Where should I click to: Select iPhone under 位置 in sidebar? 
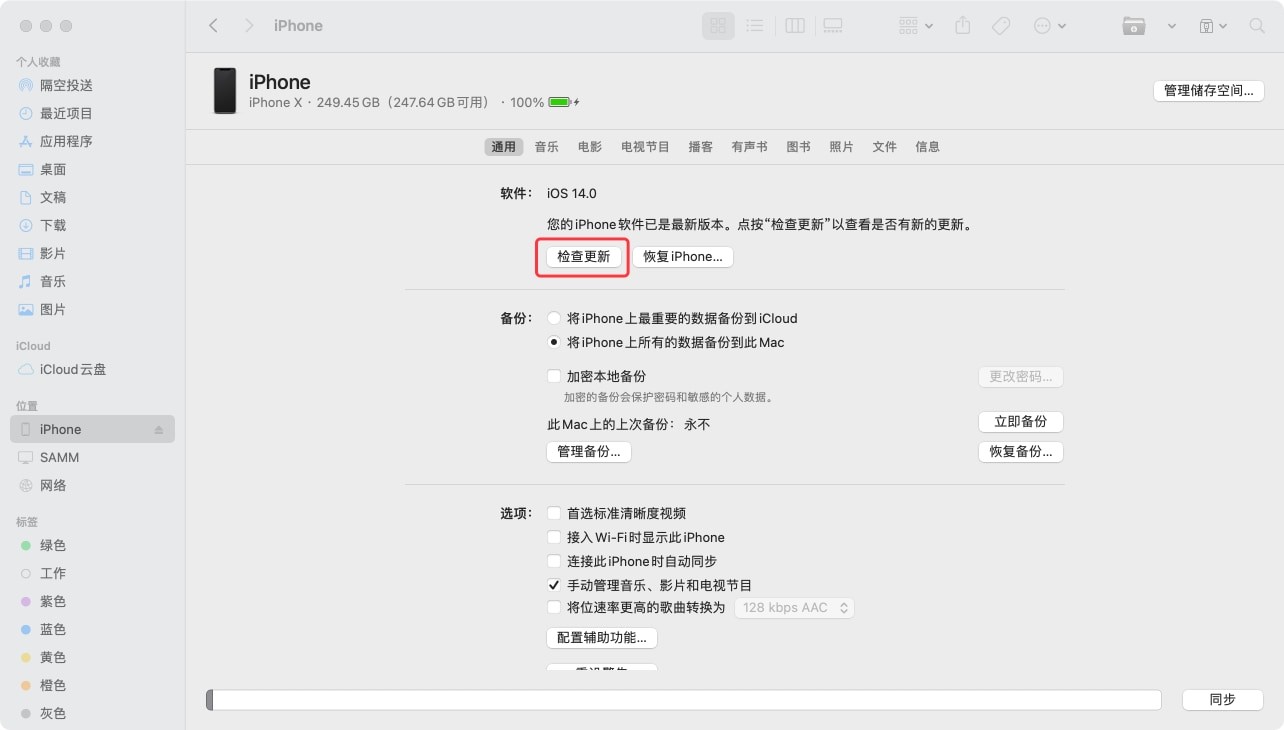coord(93,429)
